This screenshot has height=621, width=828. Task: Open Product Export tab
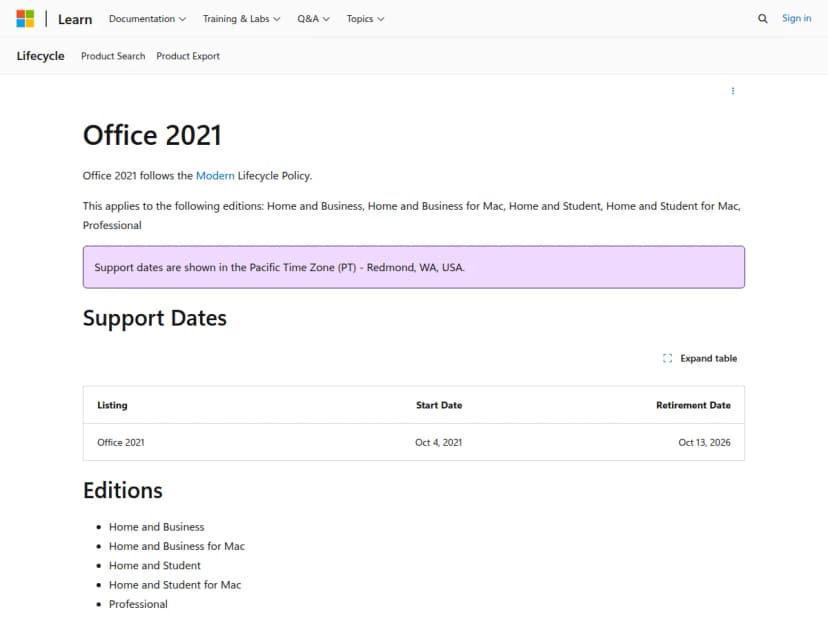pyautogui.click(x=188, y=56)
